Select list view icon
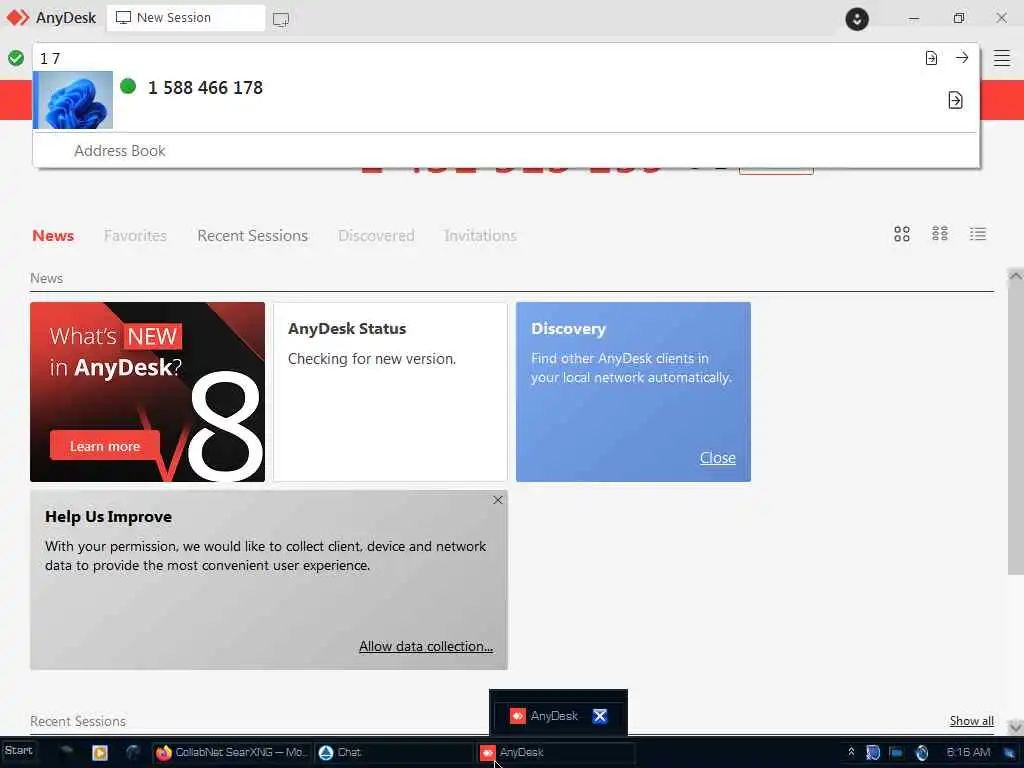 point(978,234)
